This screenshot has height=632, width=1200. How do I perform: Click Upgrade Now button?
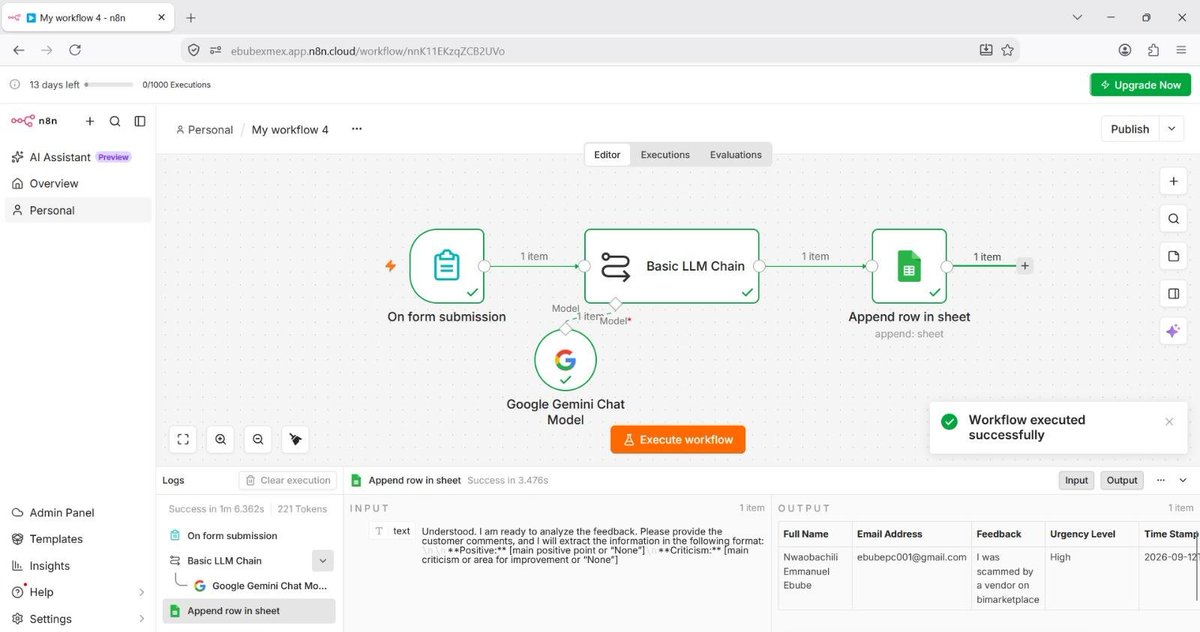coord(1140,85)
